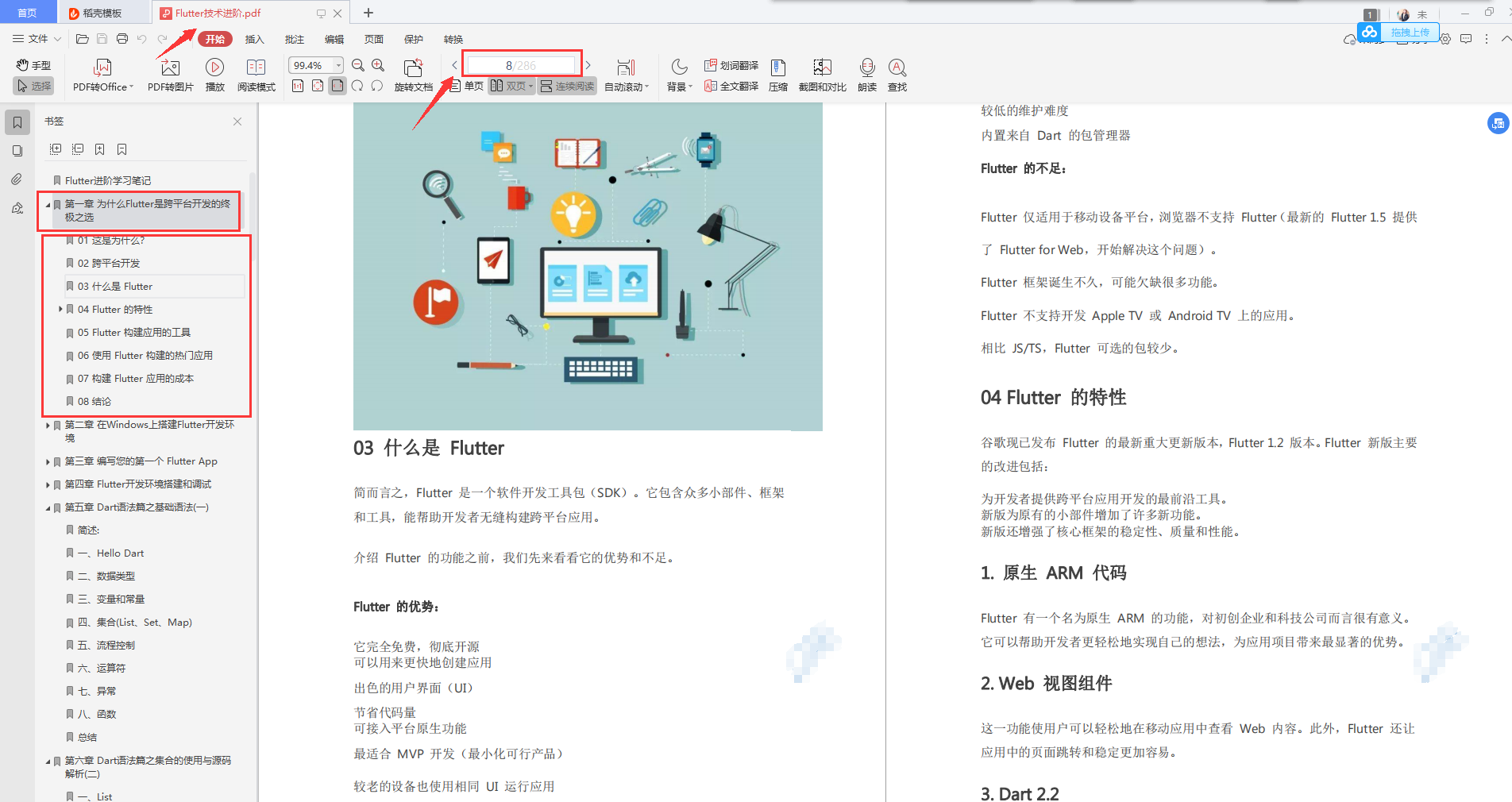Activate the Select tool (选择)

click(x=33, y=86)
